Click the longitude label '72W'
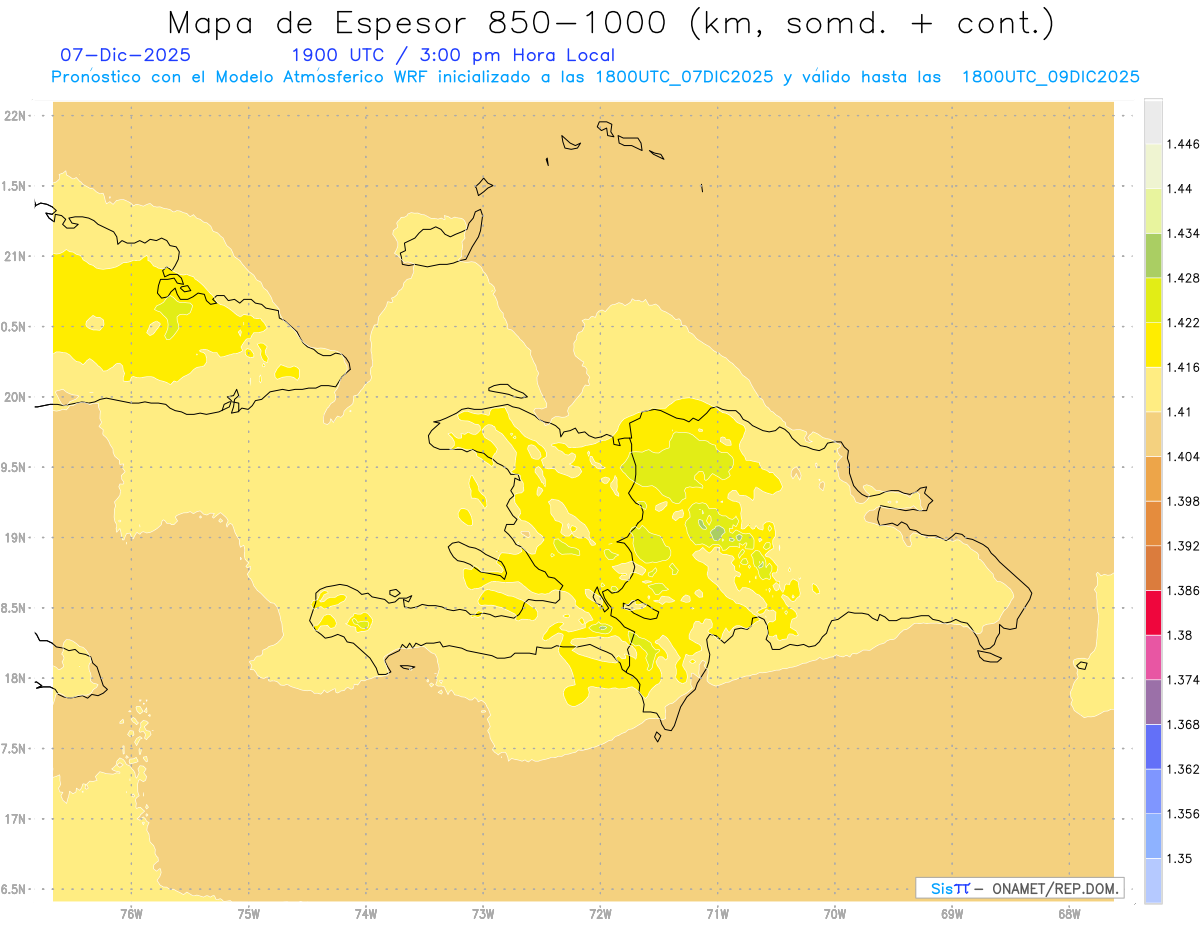This screenshot has width=1200, height=927. (601, 914)
